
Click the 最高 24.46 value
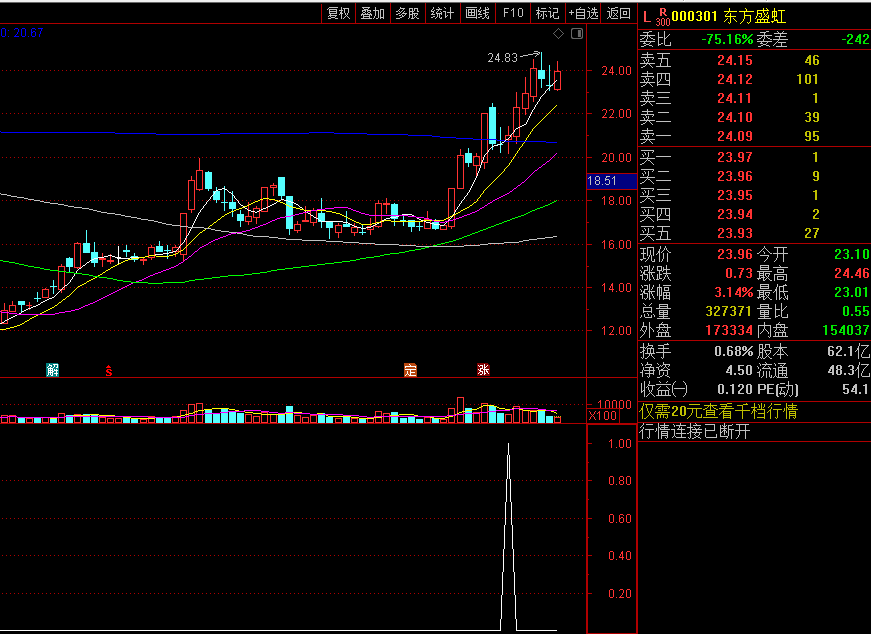[x=852, y=273]
